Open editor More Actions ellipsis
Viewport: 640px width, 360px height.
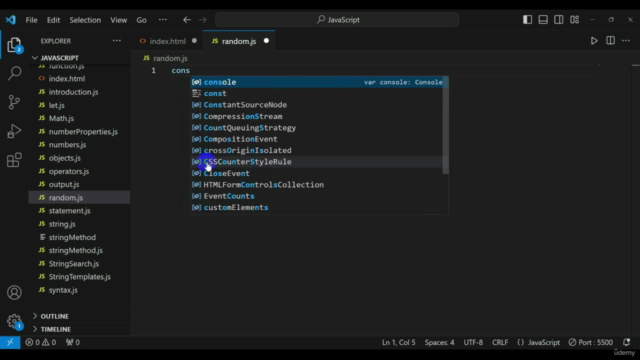(x=626, y=41)
